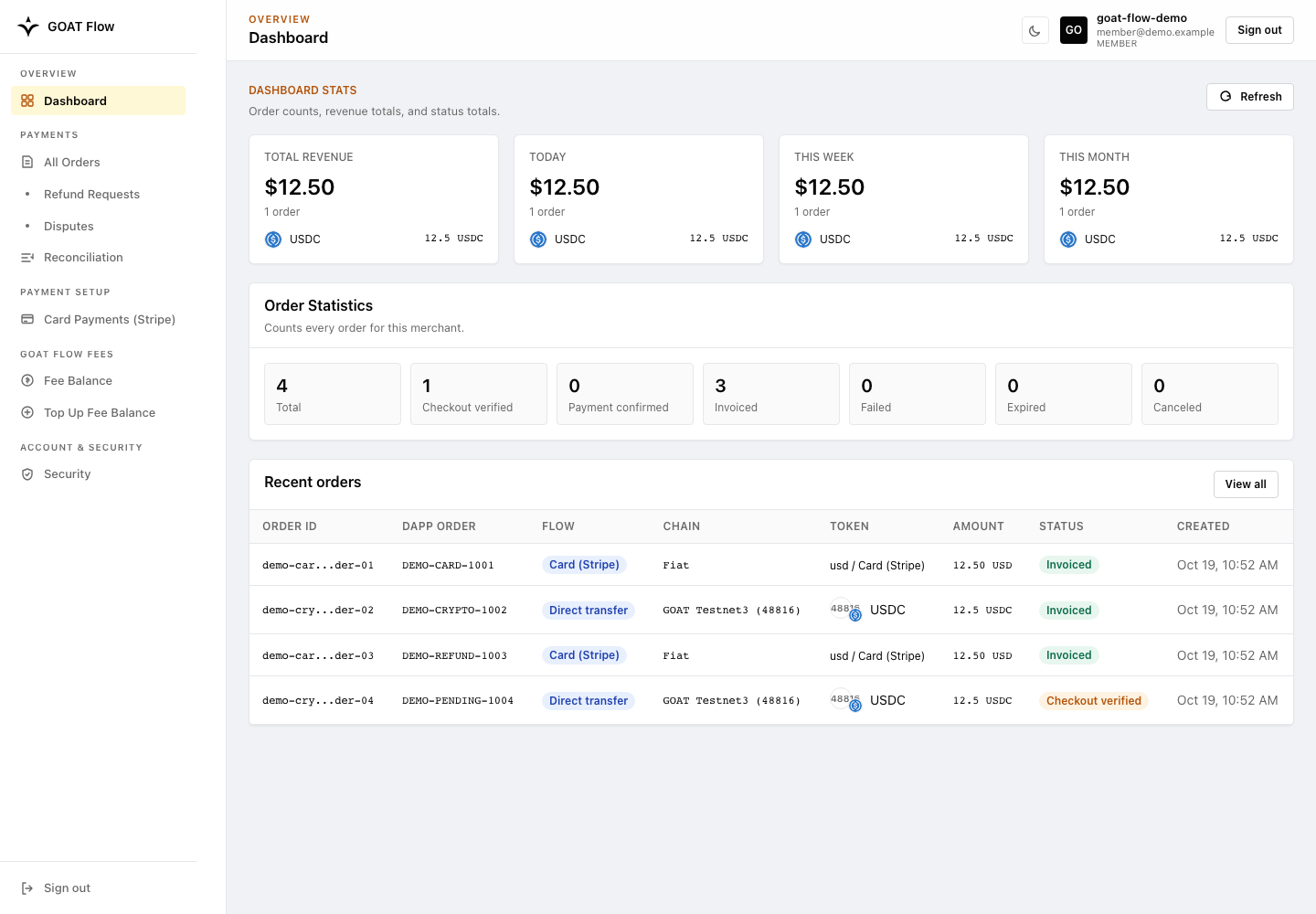The width and height of the screenshot is (1316, 914).
Task: Click the Total orders statistics tile
Action: (333, 394)
